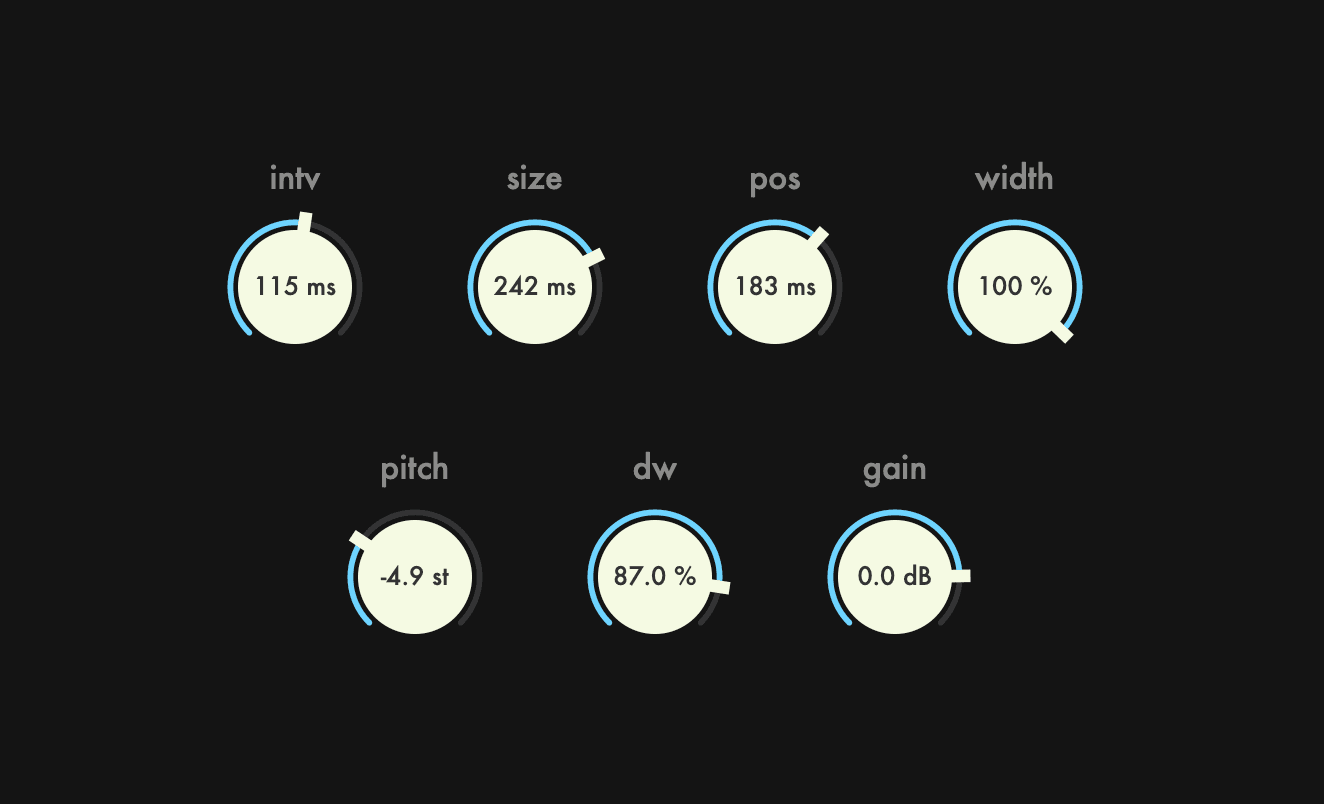Click the width knob at 100 %
The width and height of the screenshot is (1324, 804).
(1015, 286)
